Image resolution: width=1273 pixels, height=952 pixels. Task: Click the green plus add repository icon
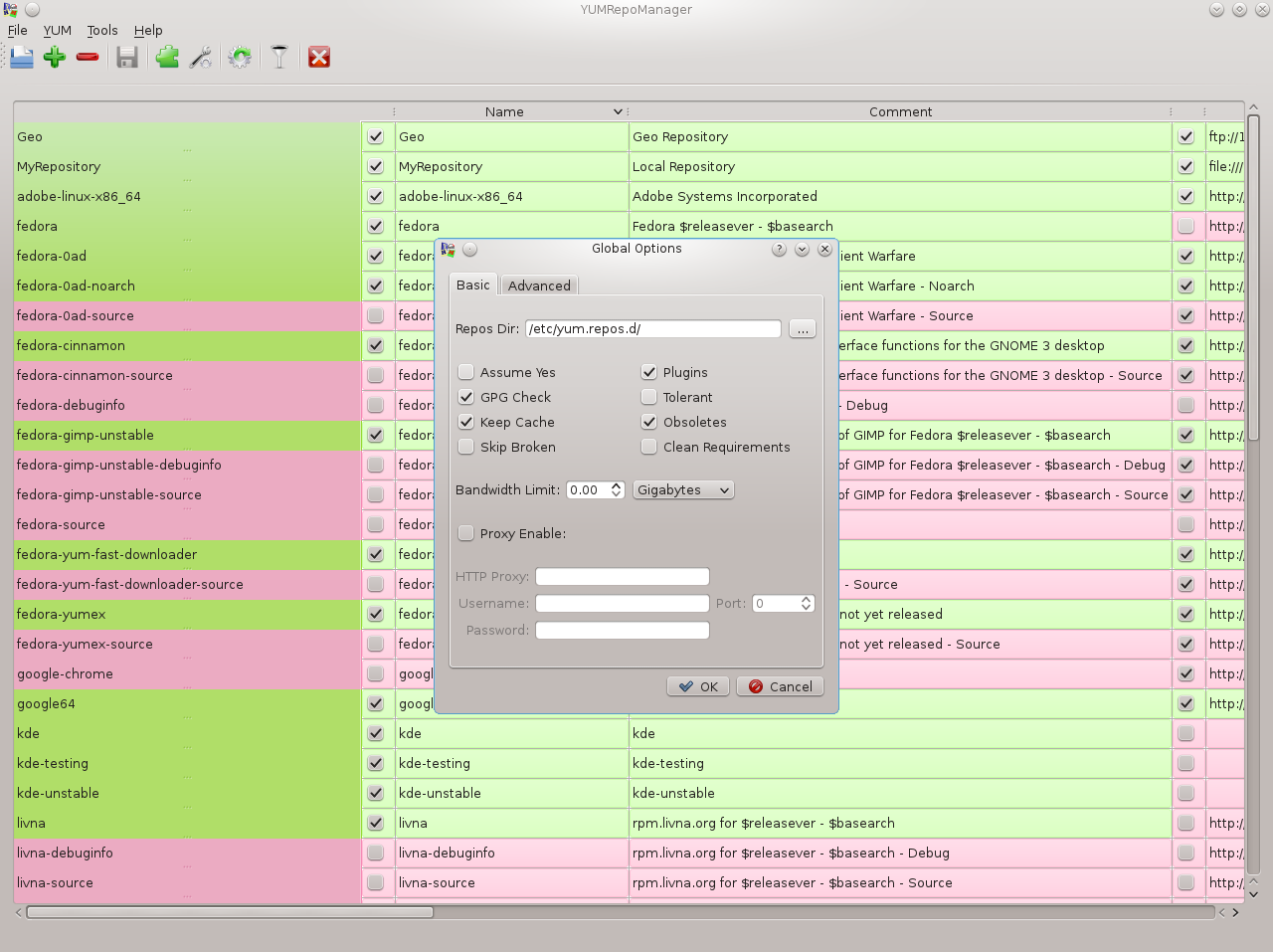(55, 57)
